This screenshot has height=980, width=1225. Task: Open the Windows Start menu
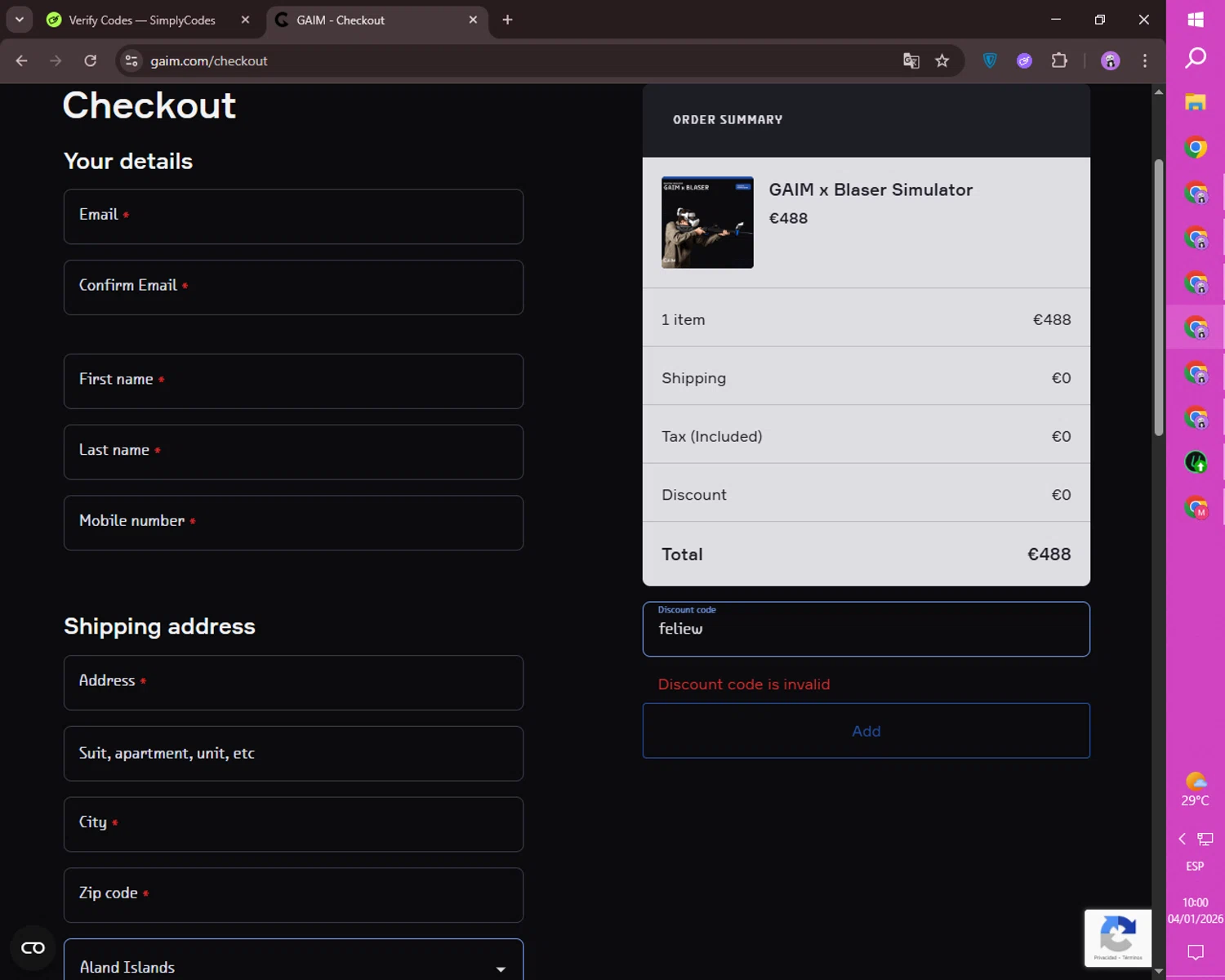click(1196, 20)
